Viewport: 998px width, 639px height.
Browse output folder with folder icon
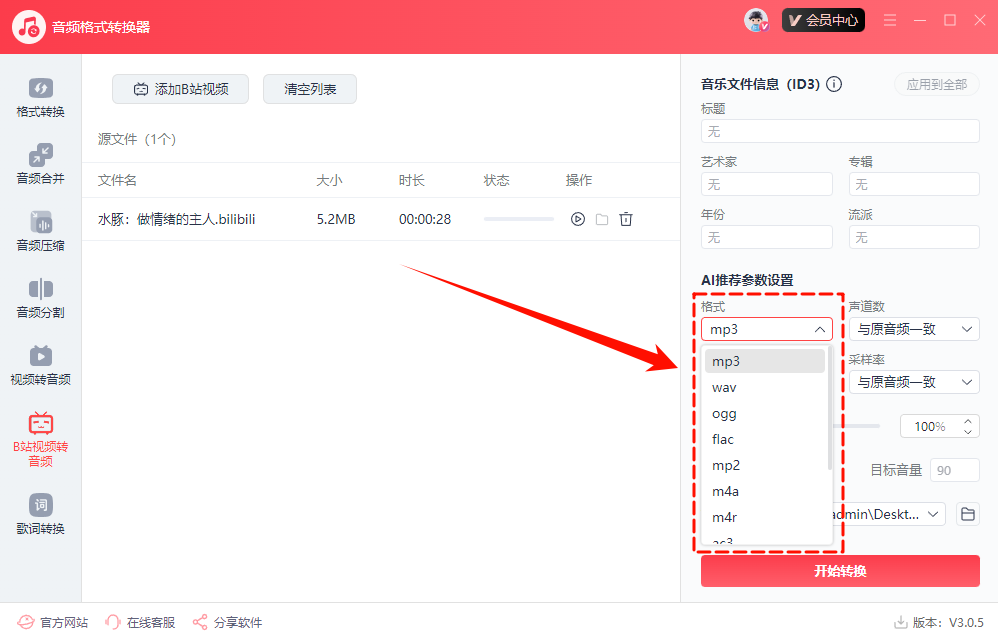[x=967, y=514]
